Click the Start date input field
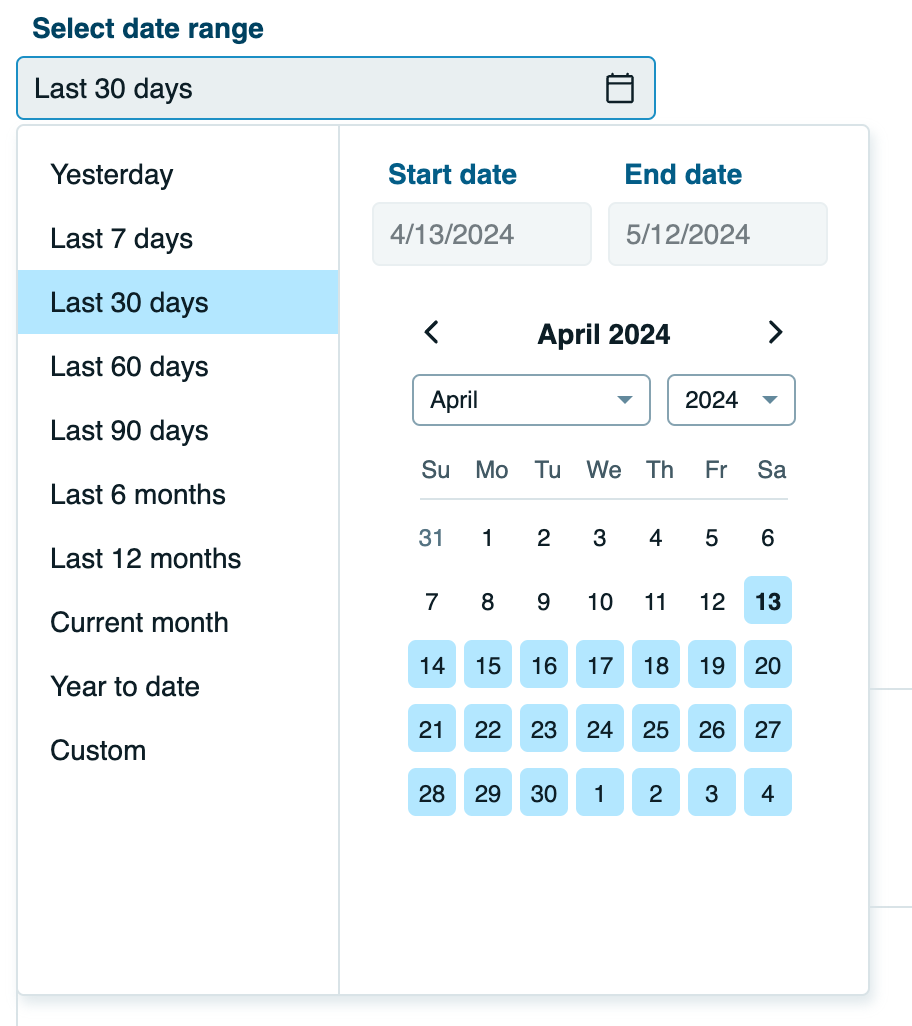Image resolution: width=912 pixels, height=1026 pixels. point(481,233)
